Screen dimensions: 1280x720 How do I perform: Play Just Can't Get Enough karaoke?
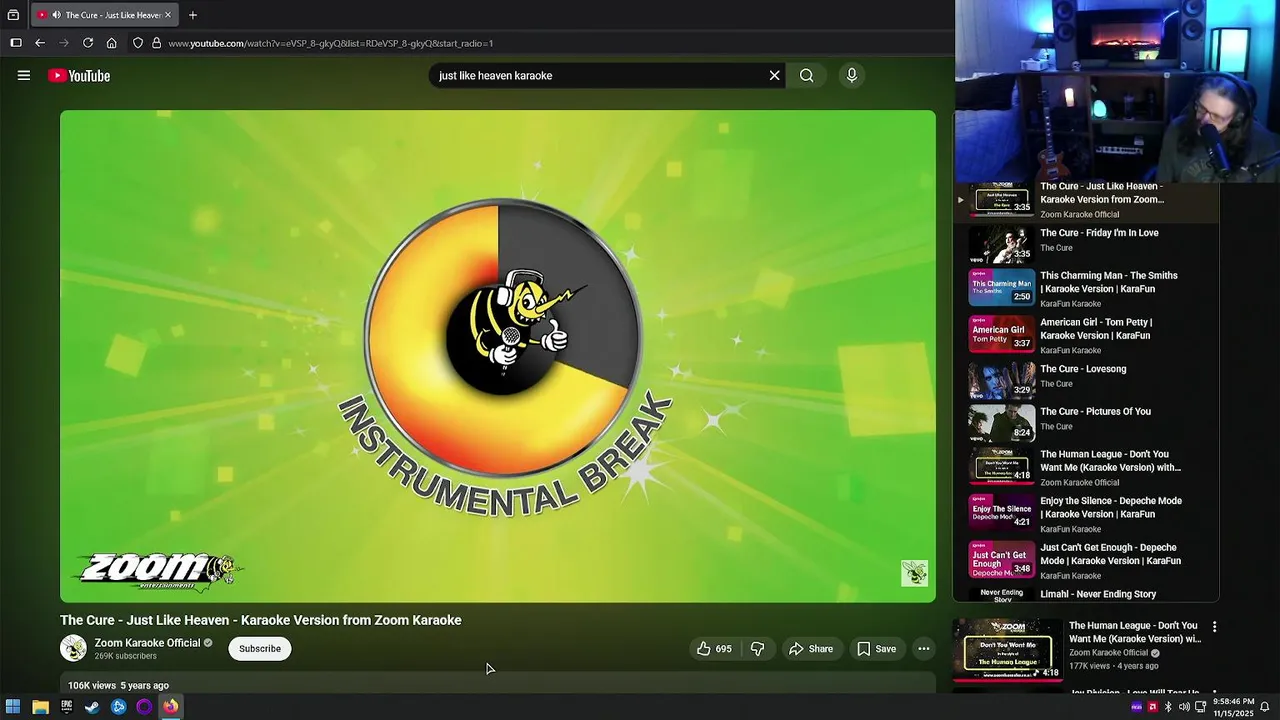(1086, 560)
